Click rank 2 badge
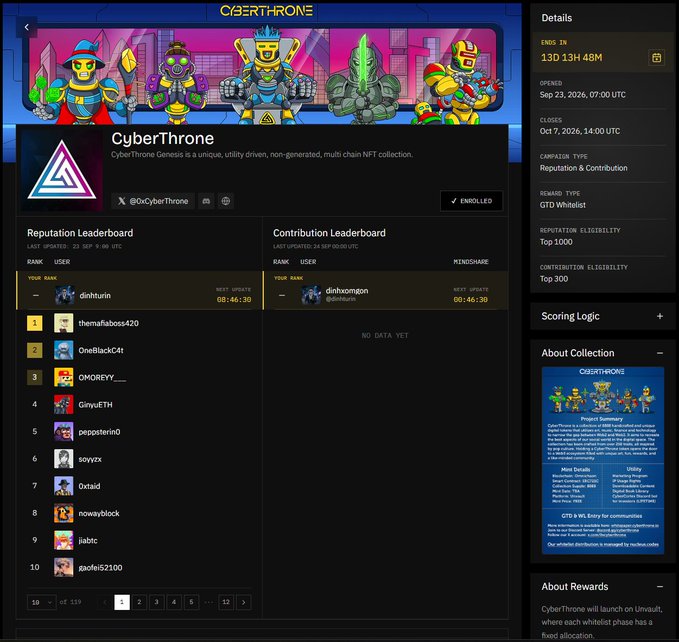 pyautogui.click(x=35, y=350)
